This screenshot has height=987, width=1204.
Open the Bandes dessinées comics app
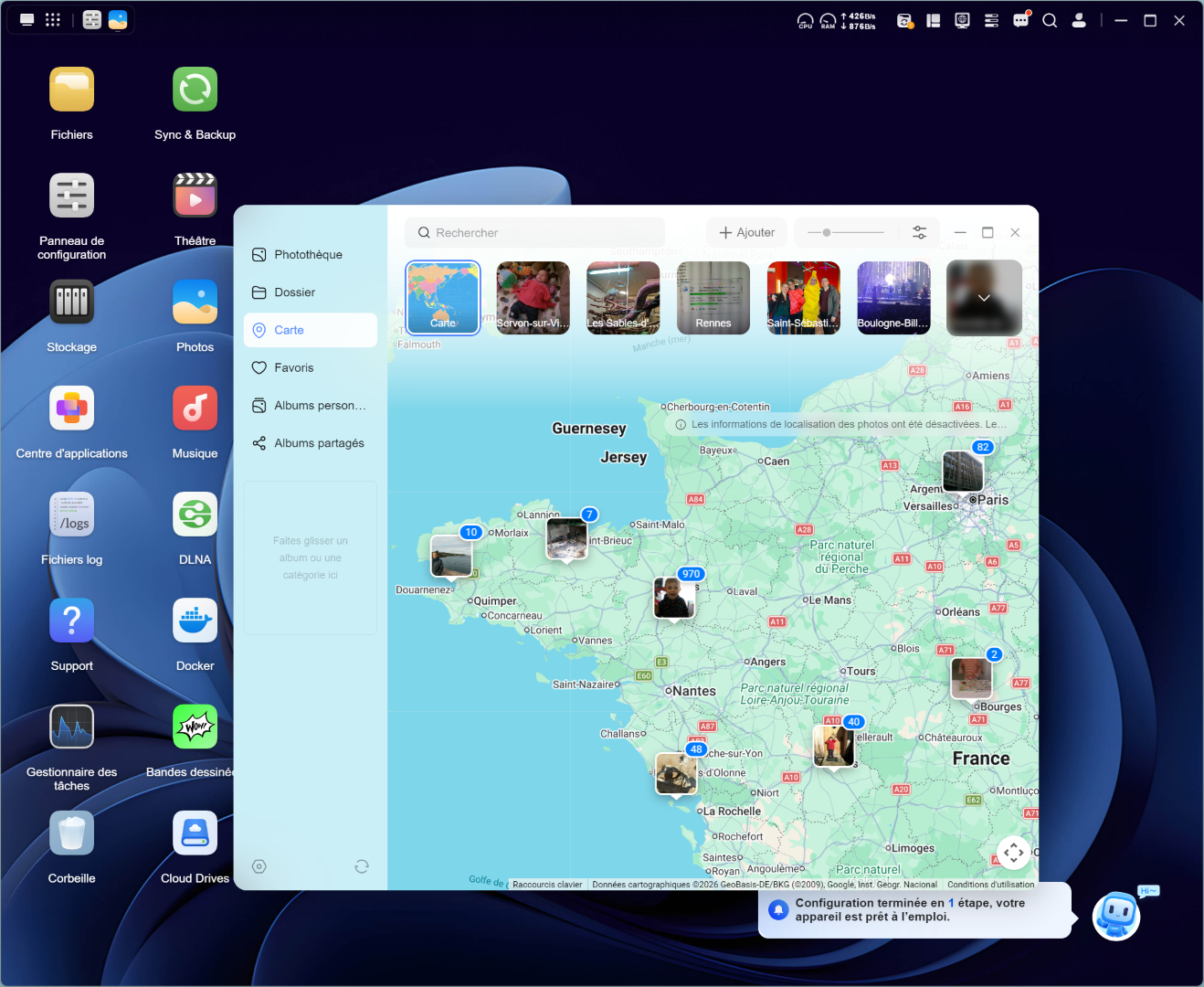click(x=195, y=727)
